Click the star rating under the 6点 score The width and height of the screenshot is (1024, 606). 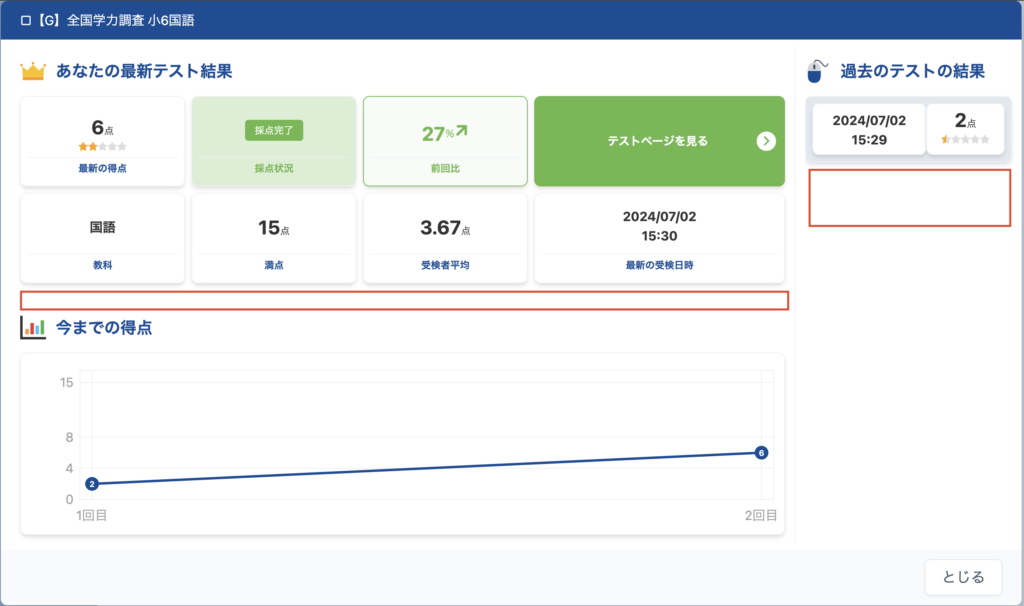click(x=102, y=147)
